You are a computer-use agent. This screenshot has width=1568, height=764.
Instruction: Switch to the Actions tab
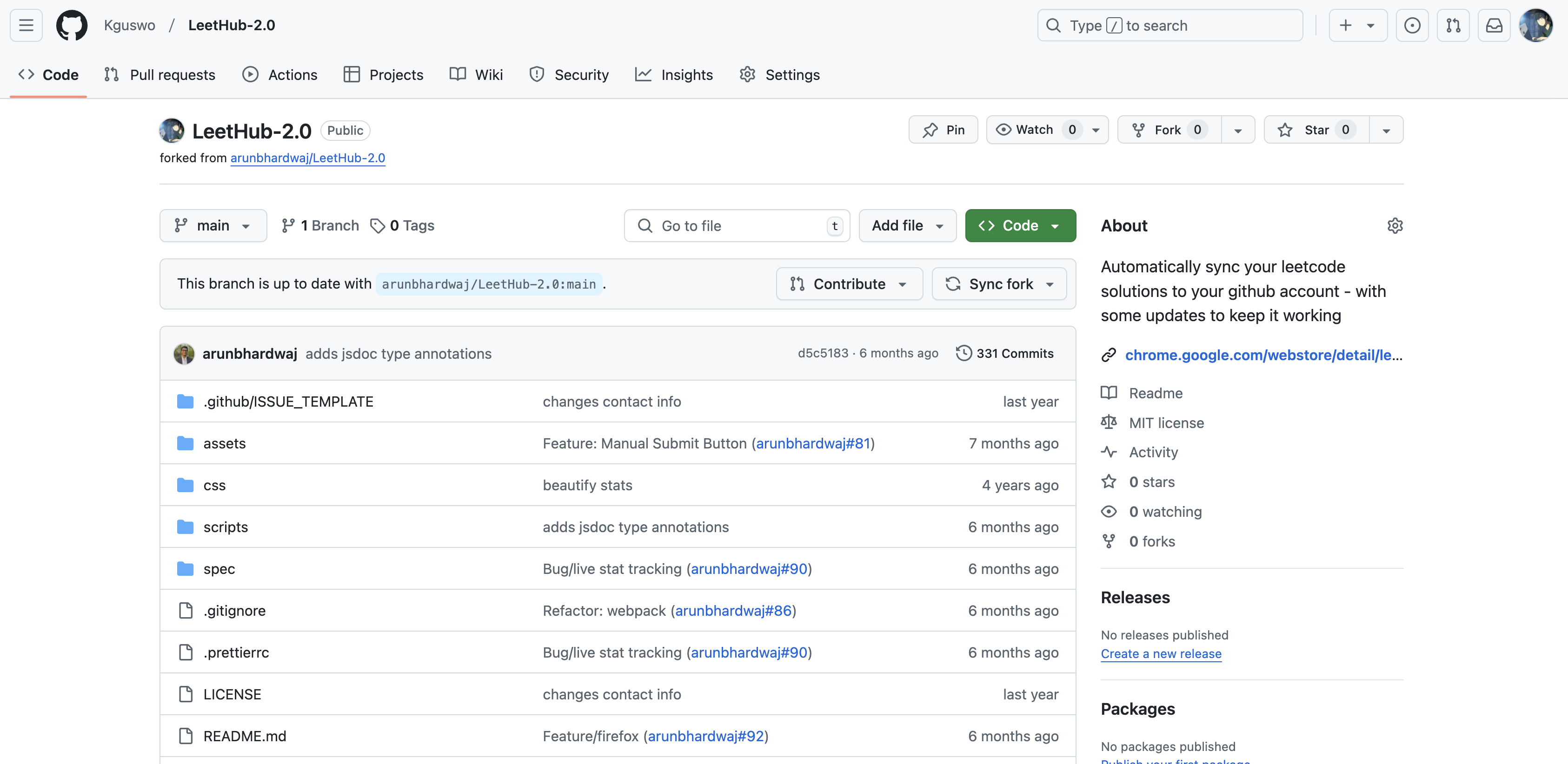pos(280,75)
